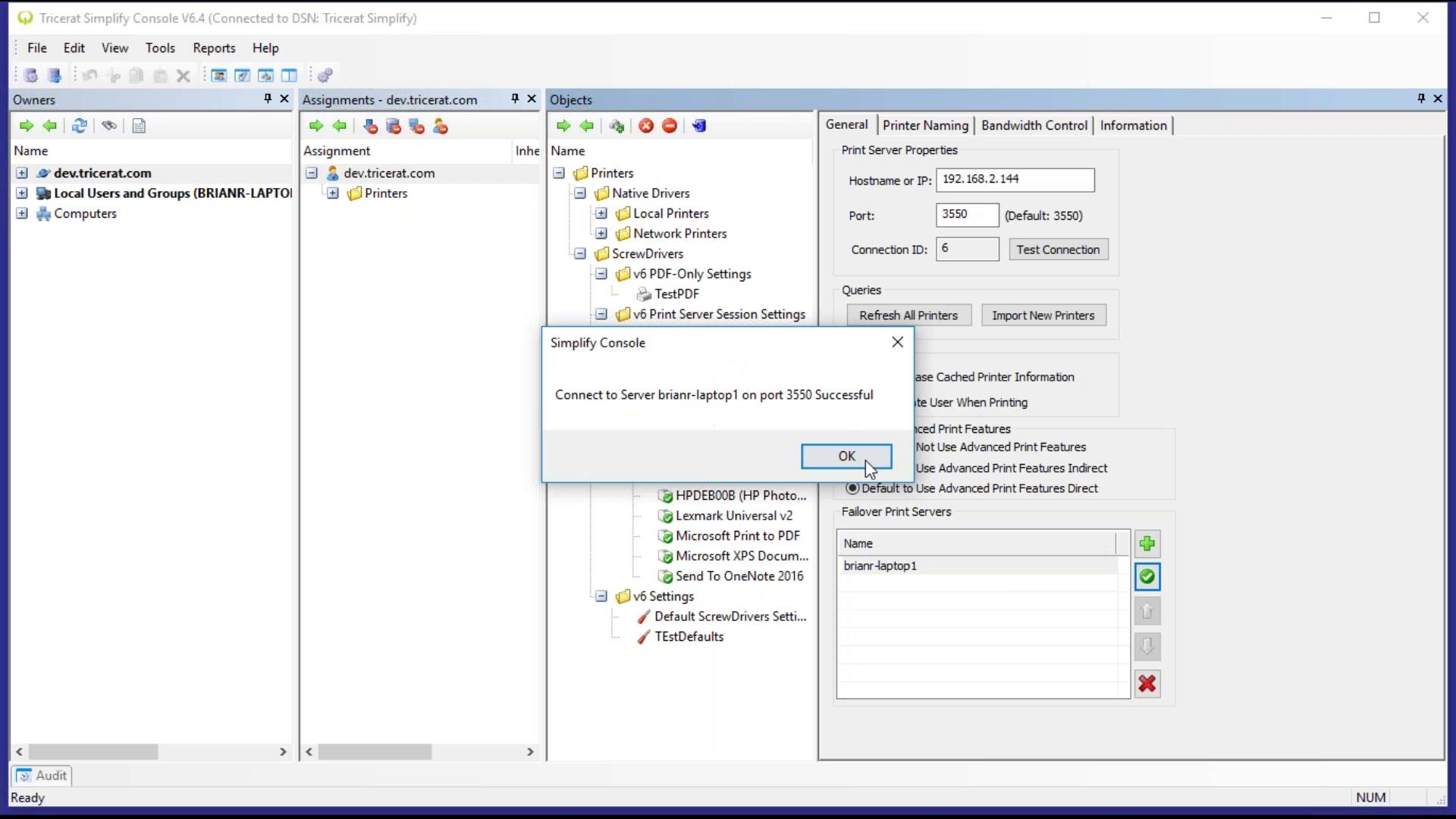This screenshot has height=819, width=1456.
Task: Switch to the Bandwidth Control tab
Action: pos(1034,125)
